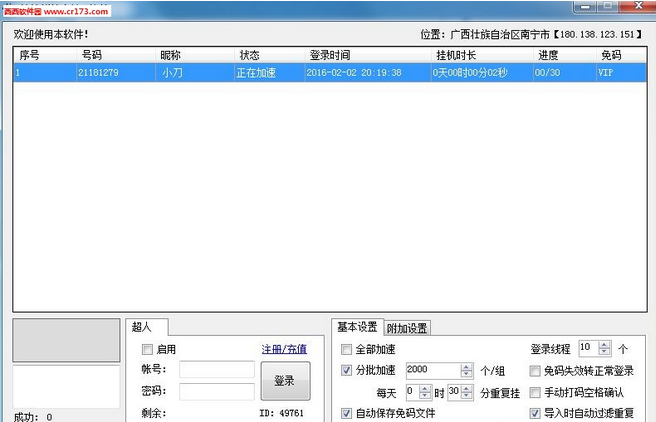This screenshot has width=656, height=422.
Task: Toggle 免码失效转正常登录 checkbox
Action: tap(535, 371)
